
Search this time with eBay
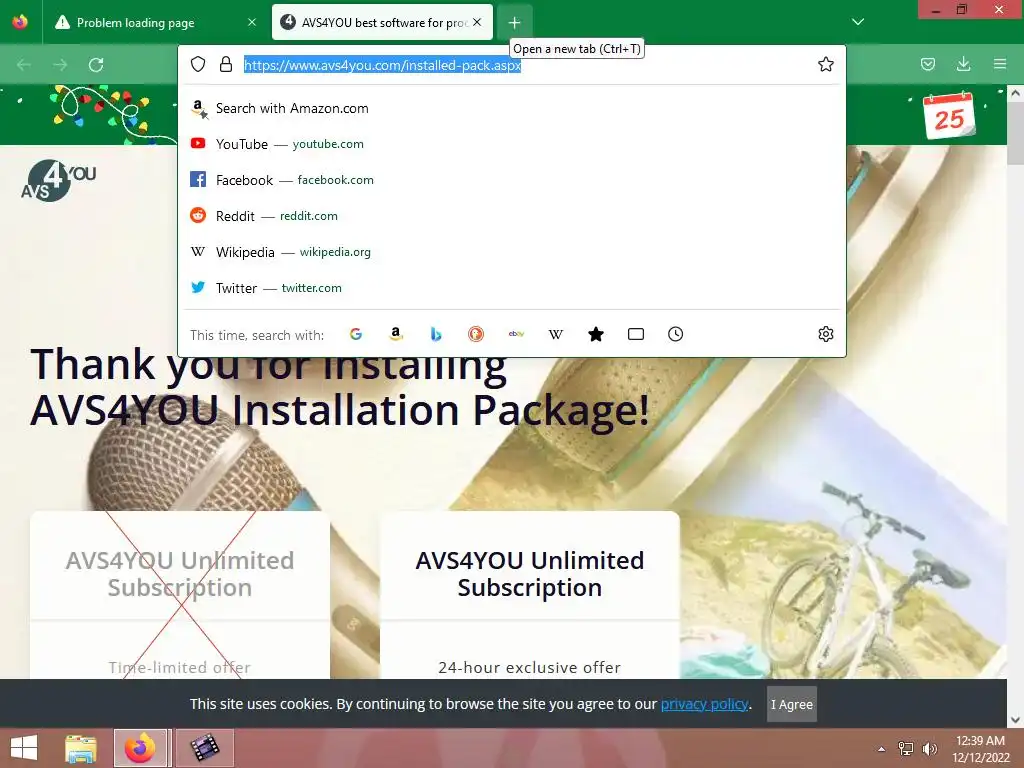coord(516,334)
